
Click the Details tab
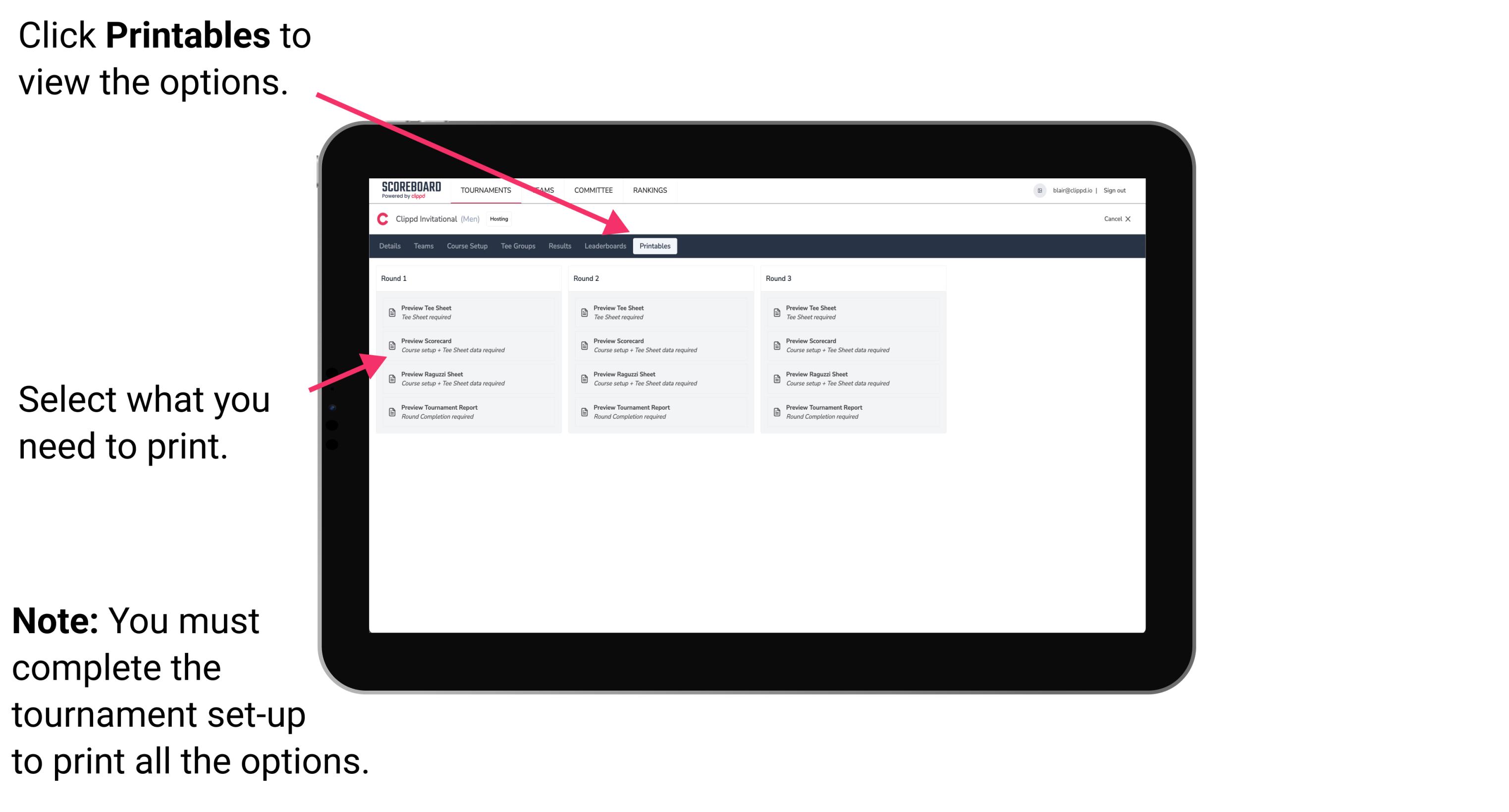(x=391, y=246)
